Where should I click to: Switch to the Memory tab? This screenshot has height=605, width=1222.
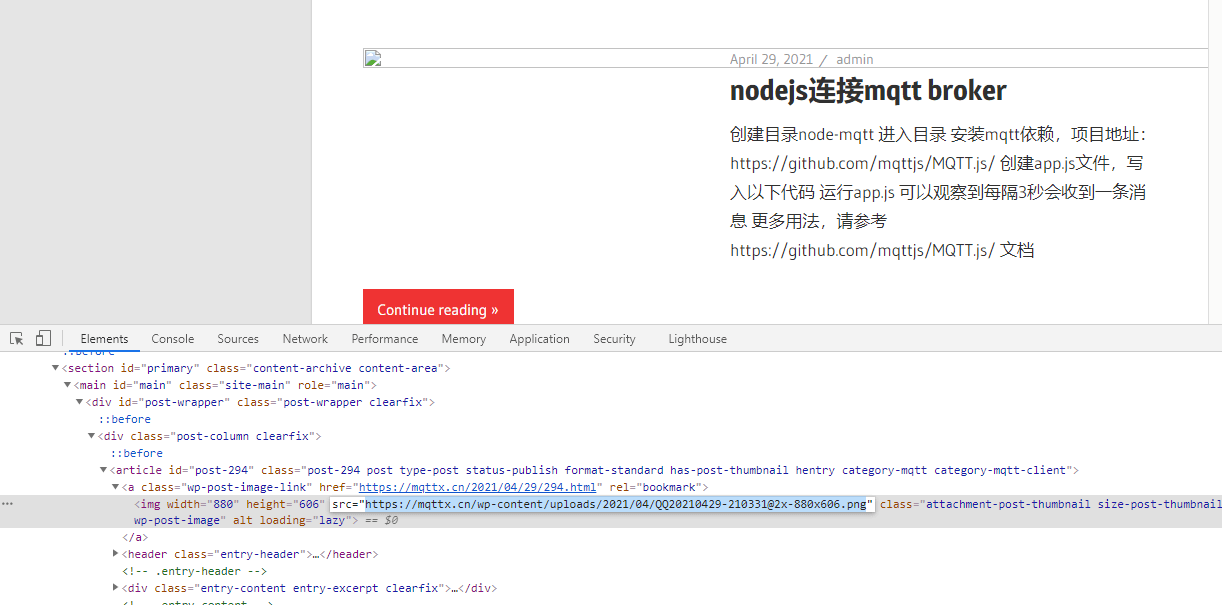[463, 339]
